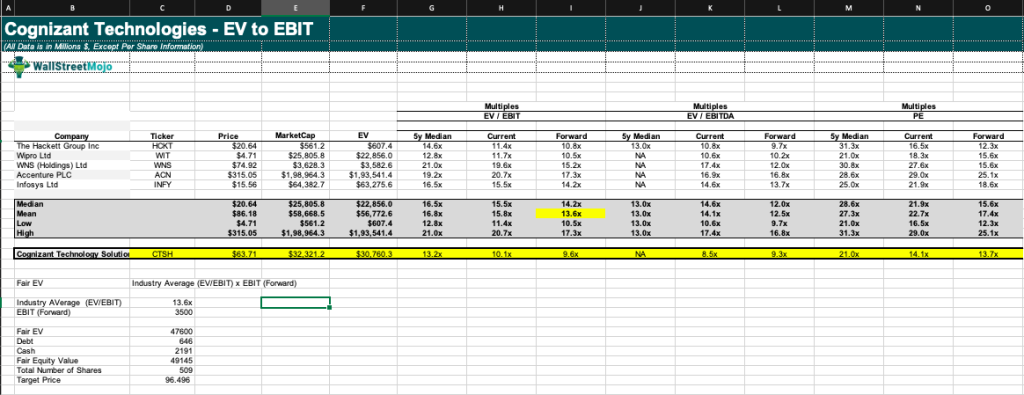The width and height of the screenshot is (1024, 395).
Task: Select 'Accenture PLC' company cell
Action: coord(72,174)
